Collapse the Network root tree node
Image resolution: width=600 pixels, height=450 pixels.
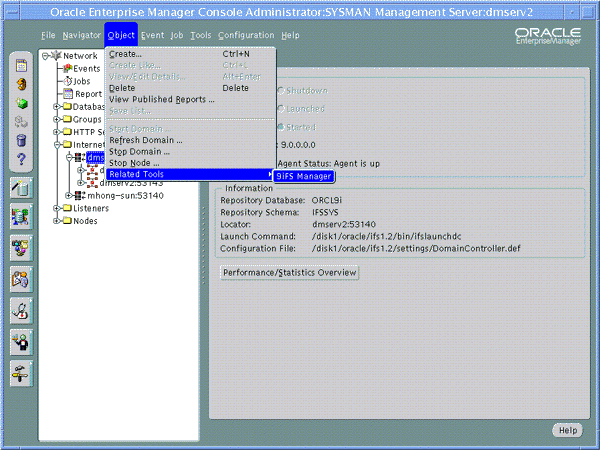pos(45,56)
